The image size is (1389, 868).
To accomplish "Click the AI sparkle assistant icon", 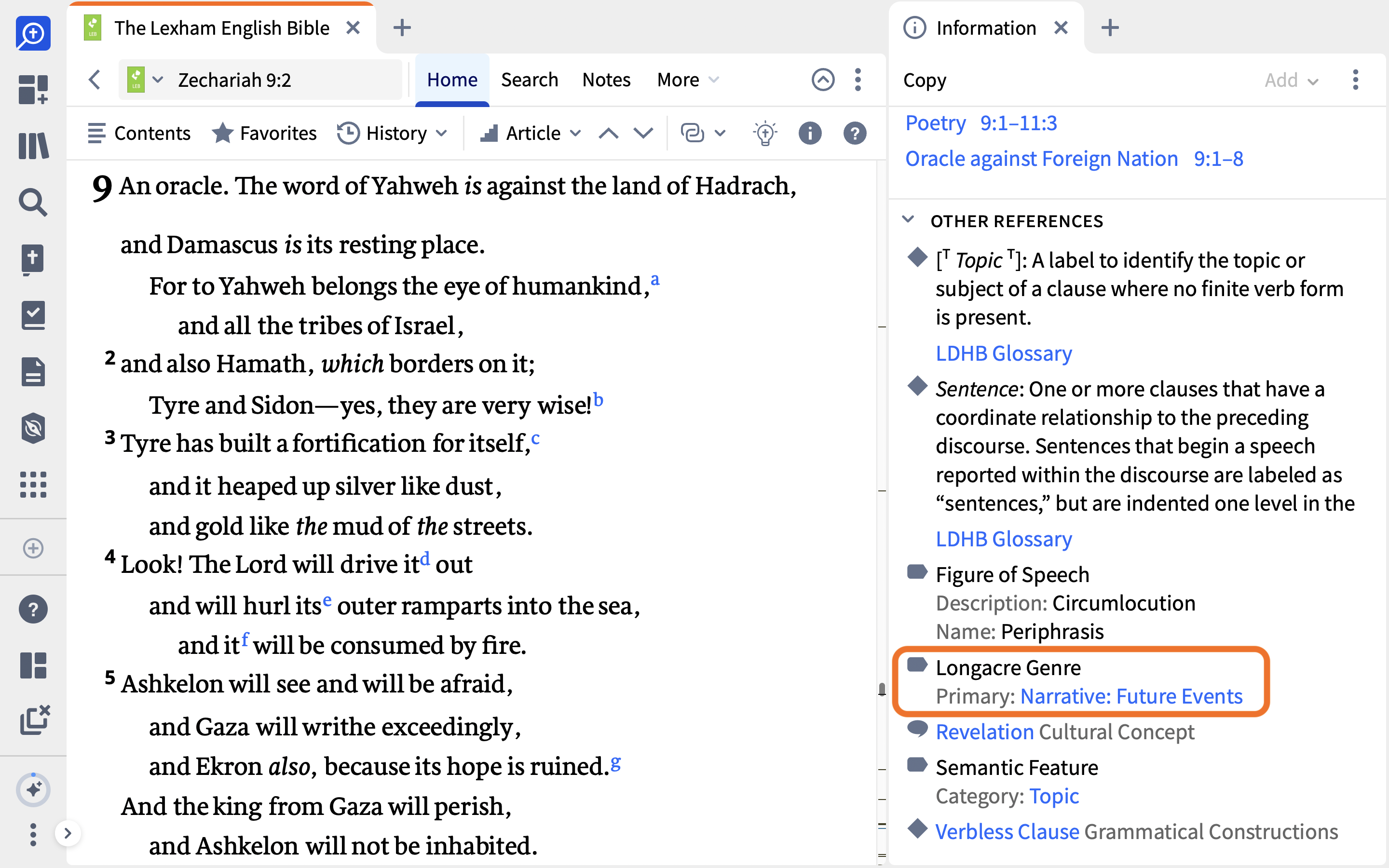I will pyautogui.click(x=33, y=790).
